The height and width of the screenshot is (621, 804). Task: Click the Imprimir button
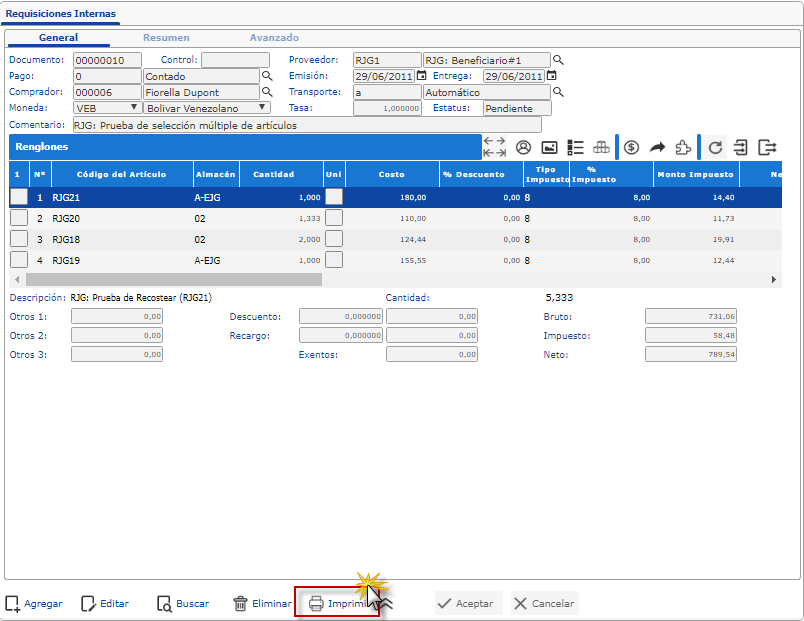tap(337, 604)
